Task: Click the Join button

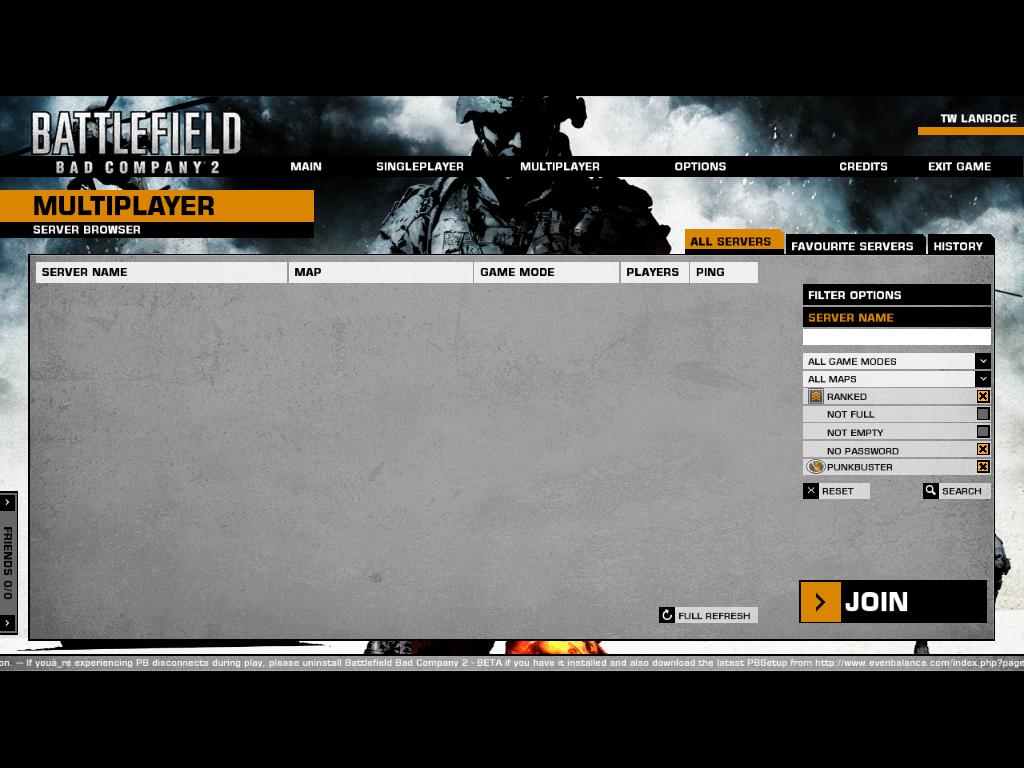Action: click(x=893, y=602)
